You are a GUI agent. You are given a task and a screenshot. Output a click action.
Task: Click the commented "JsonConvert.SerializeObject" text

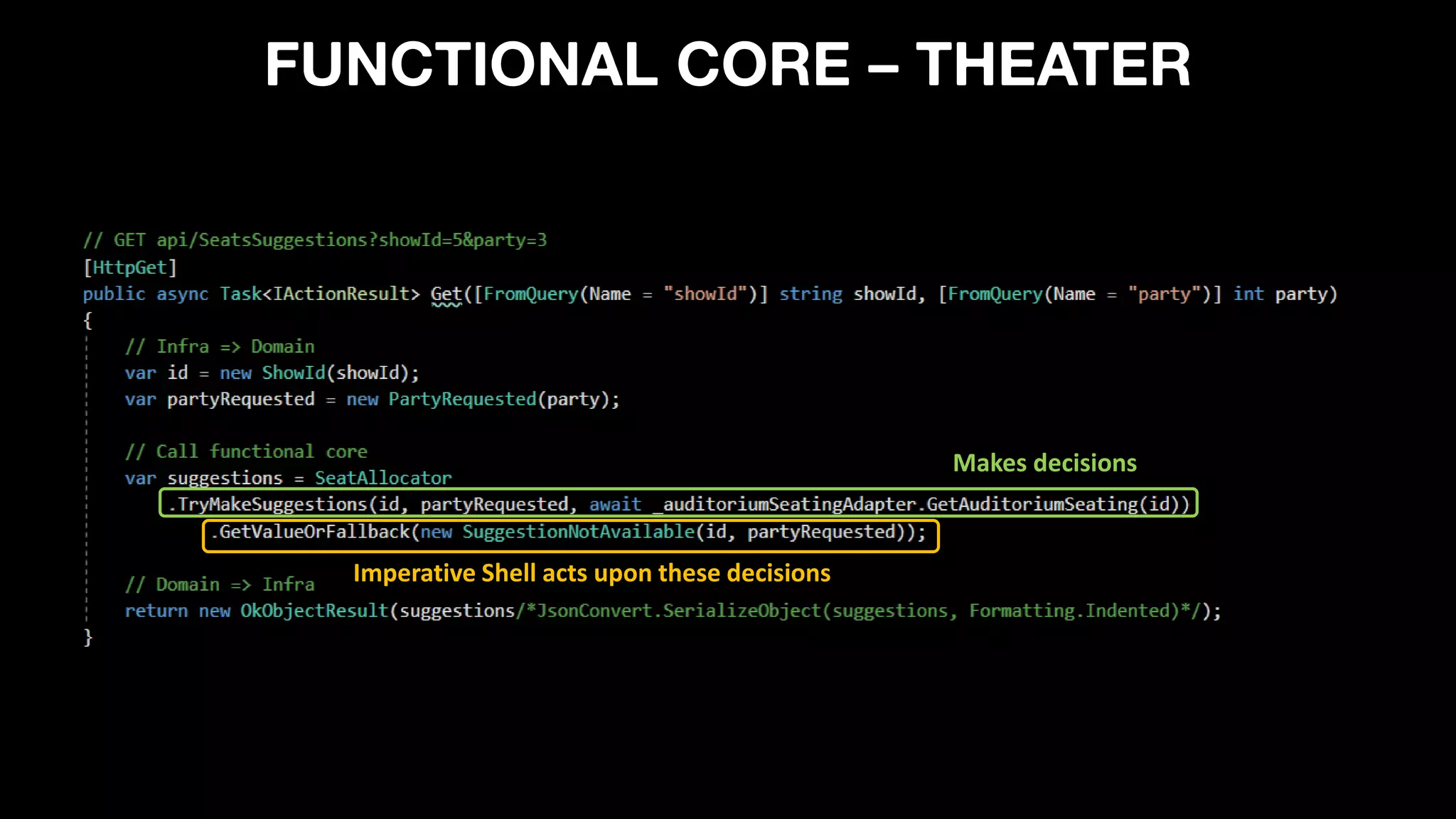point(679,611)
